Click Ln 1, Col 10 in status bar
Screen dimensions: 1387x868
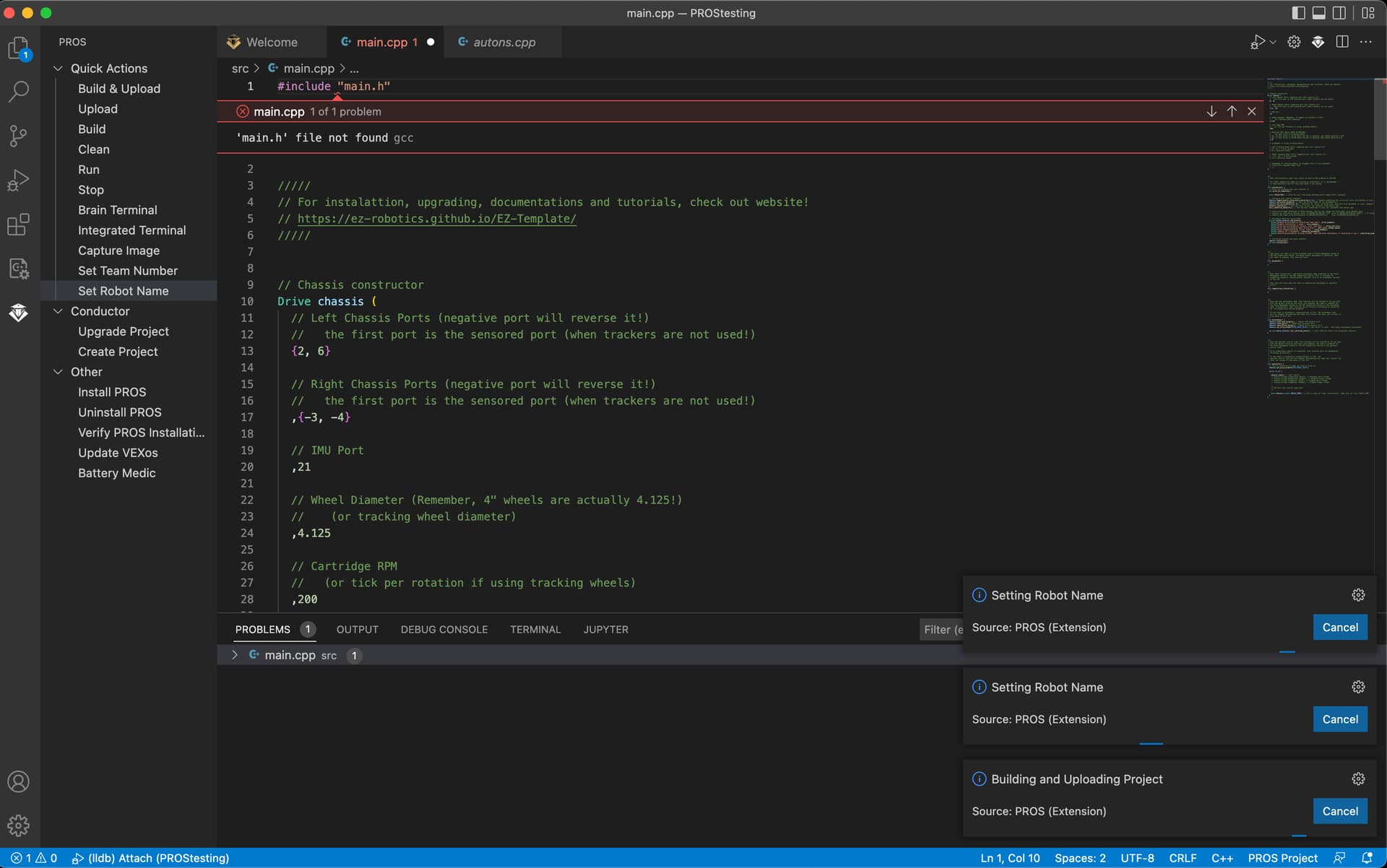pos(1010,858)
